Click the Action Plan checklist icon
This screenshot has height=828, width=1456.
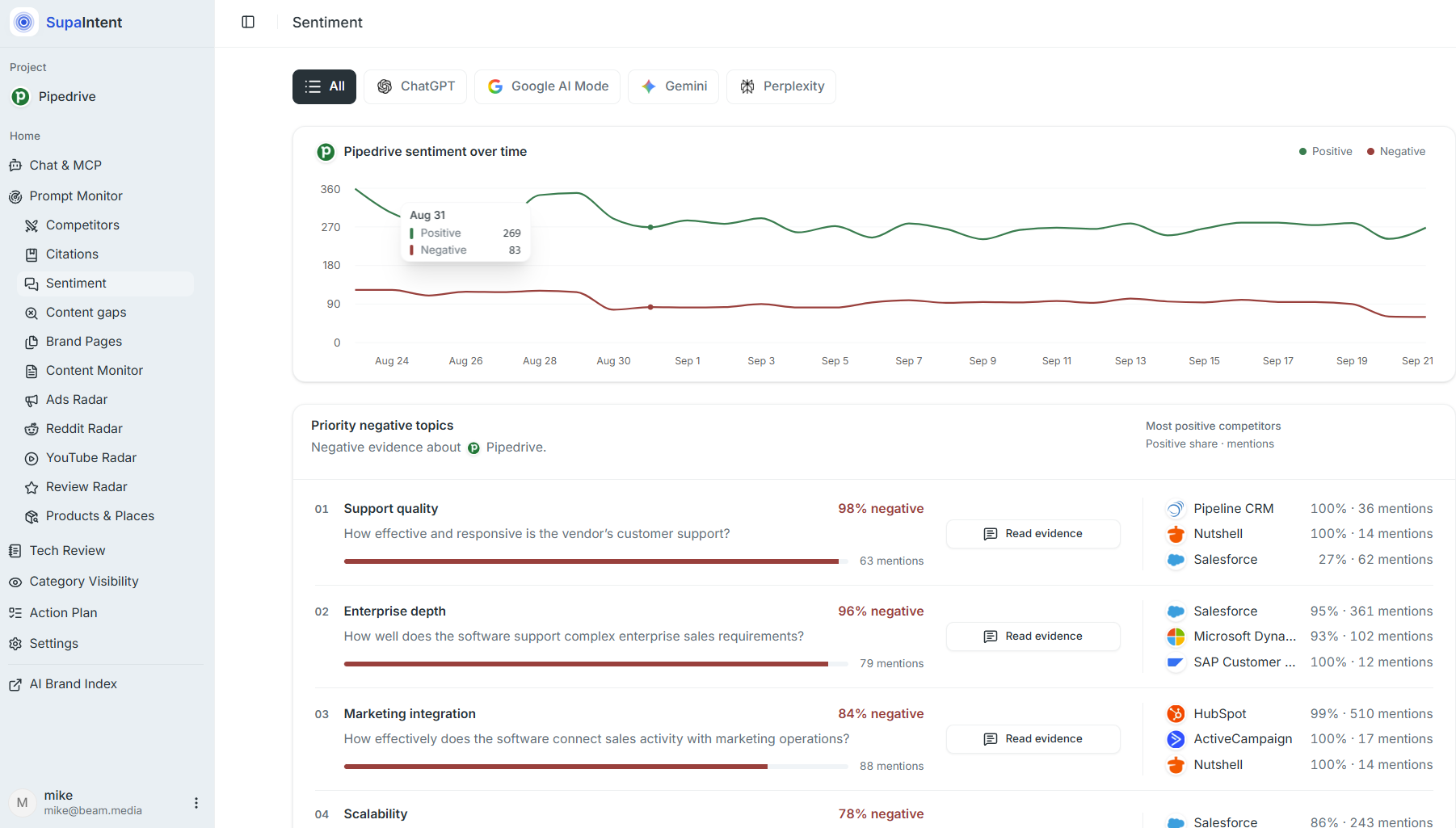pos(15,613)
